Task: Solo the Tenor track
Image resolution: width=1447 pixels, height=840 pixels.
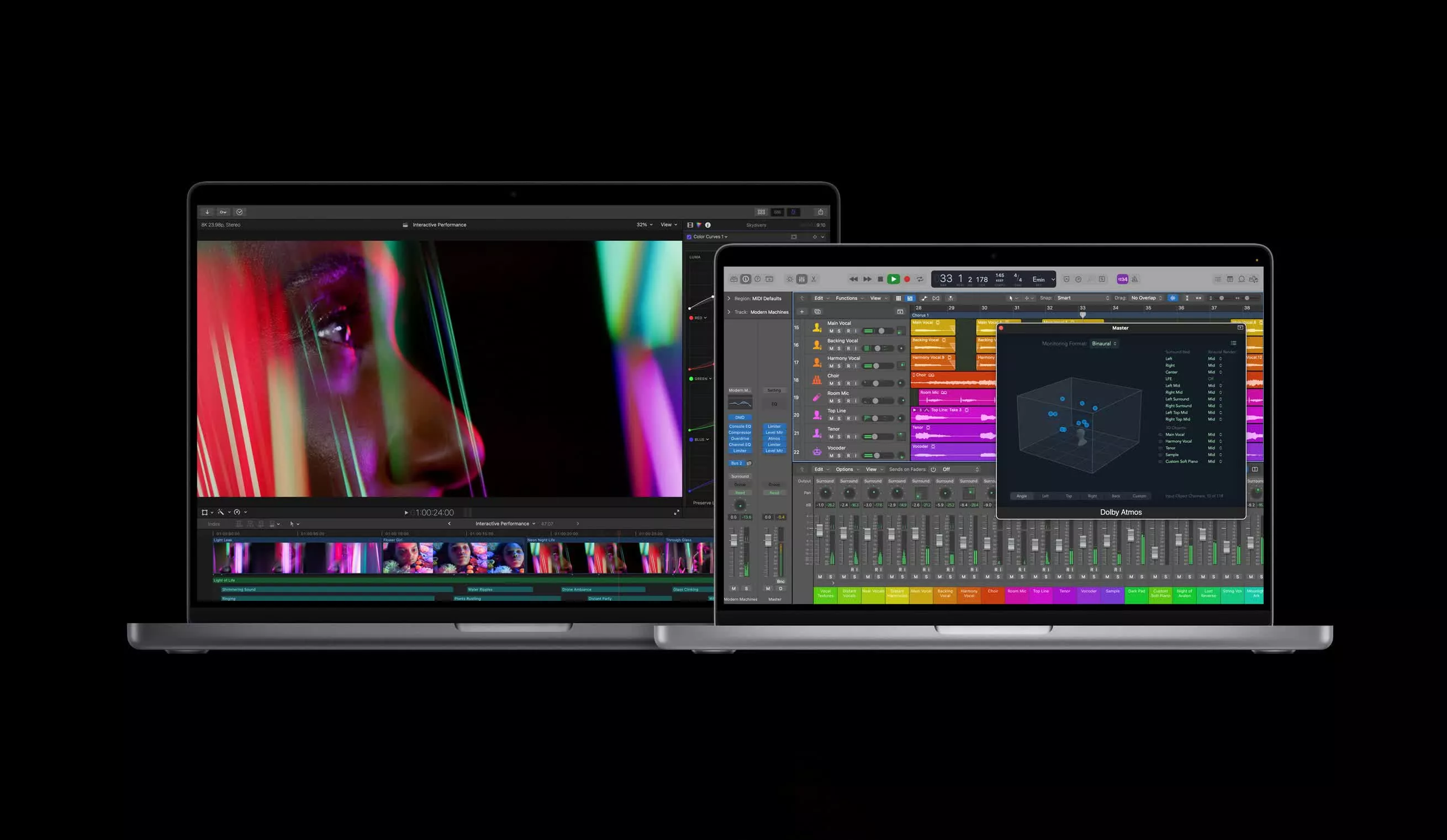Action: click(x=839, y=437)
